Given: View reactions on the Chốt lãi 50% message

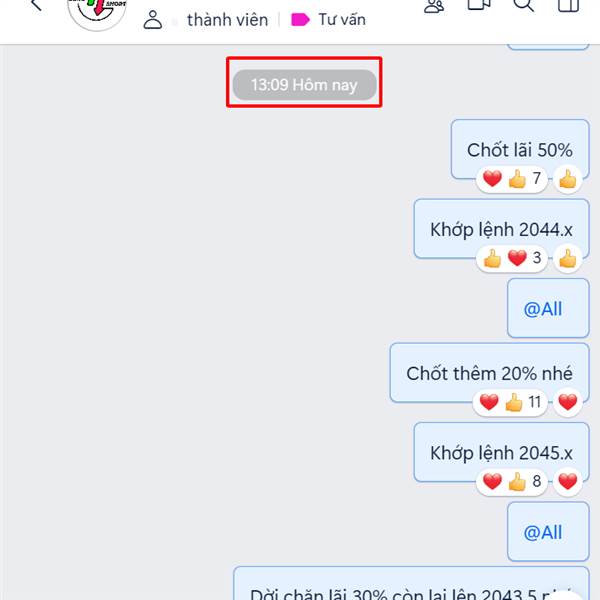Looking at the screenshot, I should coord(512,179).
